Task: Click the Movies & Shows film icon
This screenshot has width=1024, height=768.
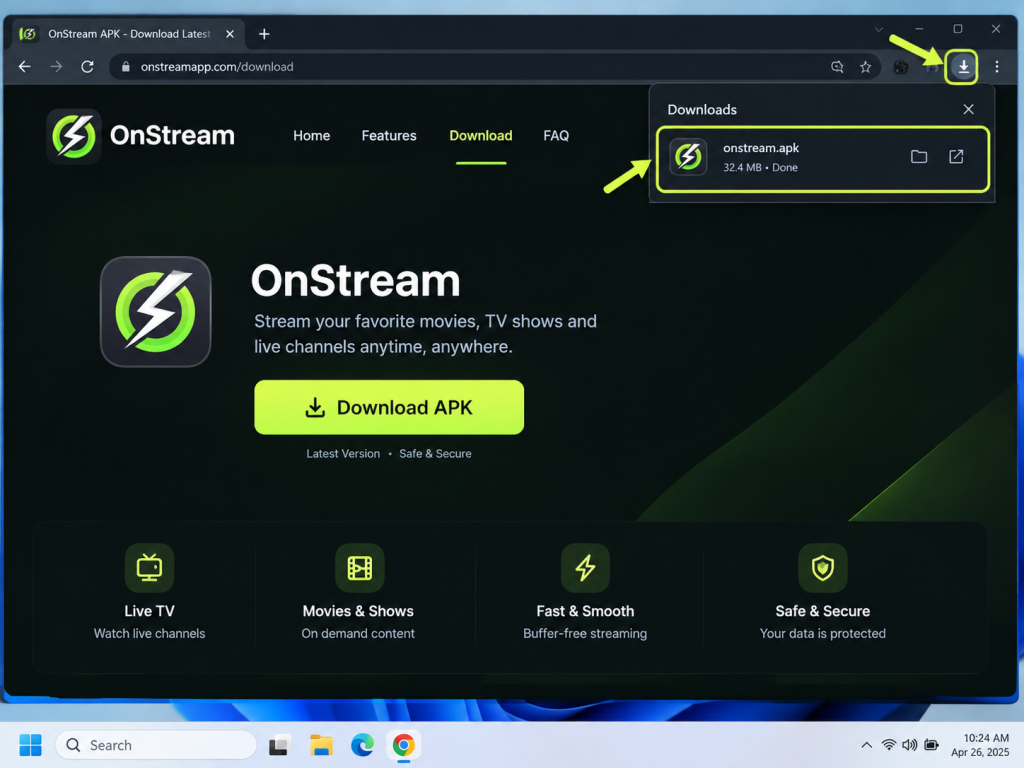Action: pyautogui.click(x=360, y=568)
